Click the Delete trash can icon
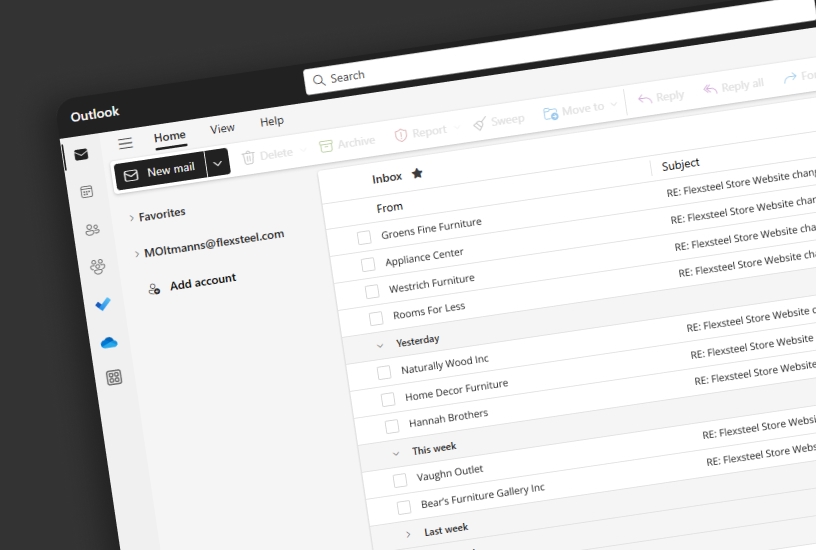The image size is (816, 550). click(x=248, y=157)
